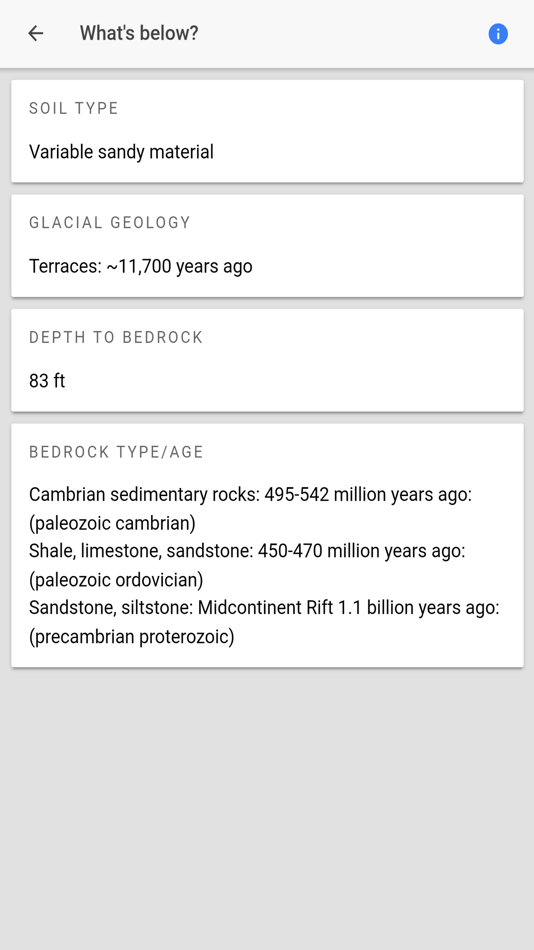Select "Terraces: ~11,700 years ago" entry
Image resolution: width=534 pixels, height=950 pixels.
[x=141, y=267]
